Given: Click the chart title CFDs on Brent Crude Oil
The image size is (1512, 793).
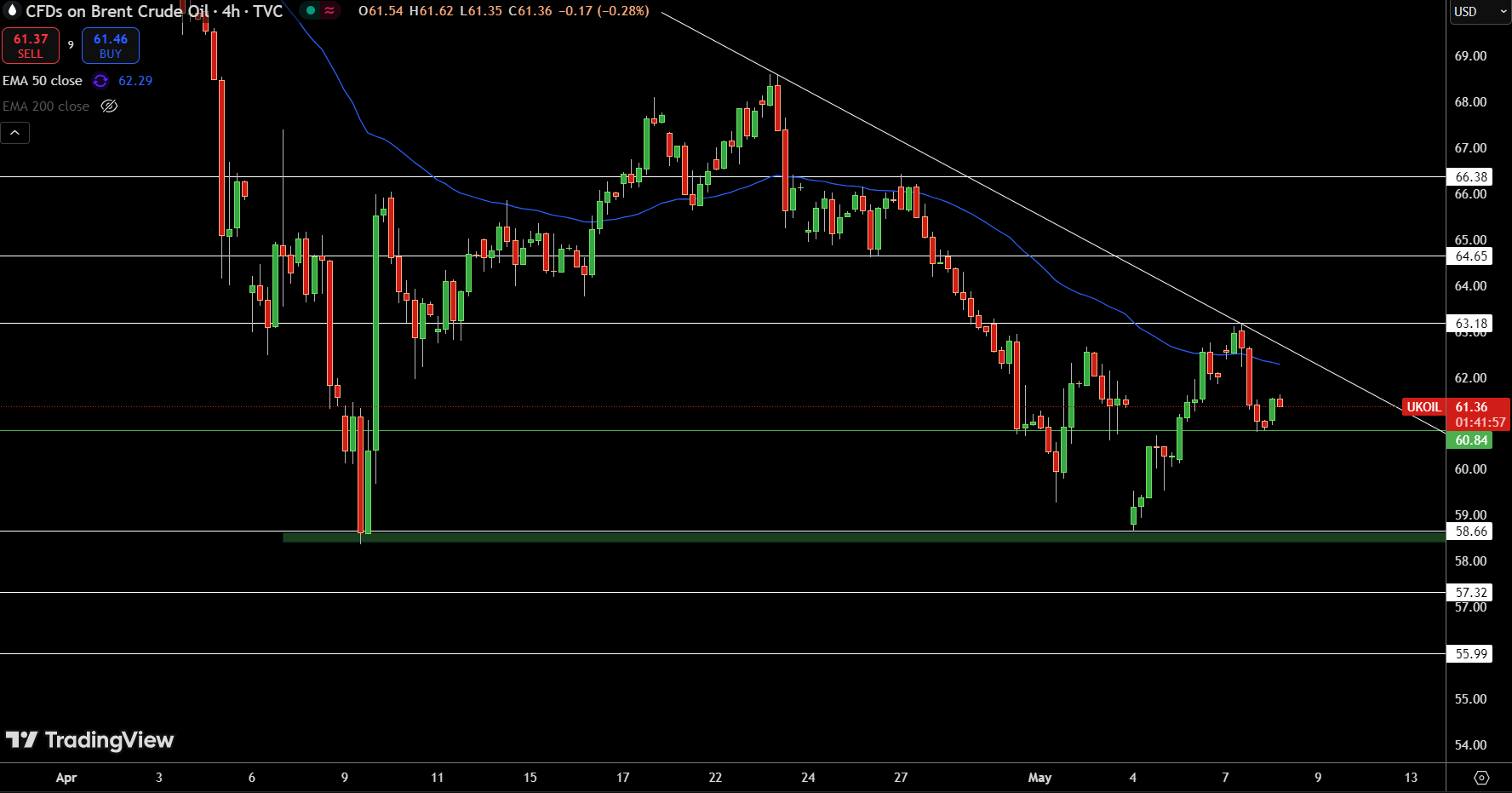Looking at the screenshot, I should (117, 11).
